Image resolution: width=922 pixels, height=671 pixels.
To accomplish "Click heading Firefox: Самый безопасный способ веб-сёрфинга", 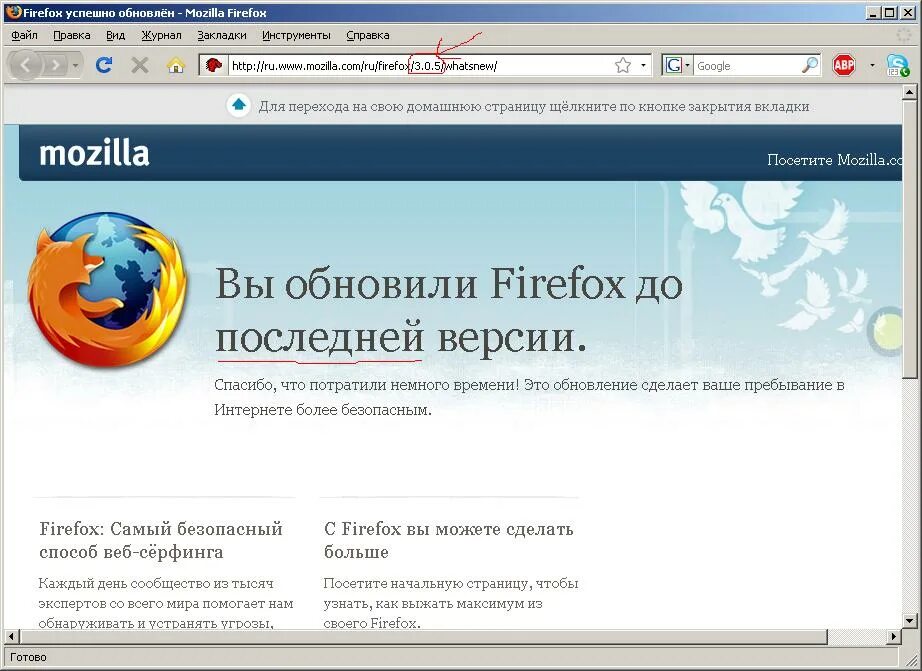I will 161,540.
